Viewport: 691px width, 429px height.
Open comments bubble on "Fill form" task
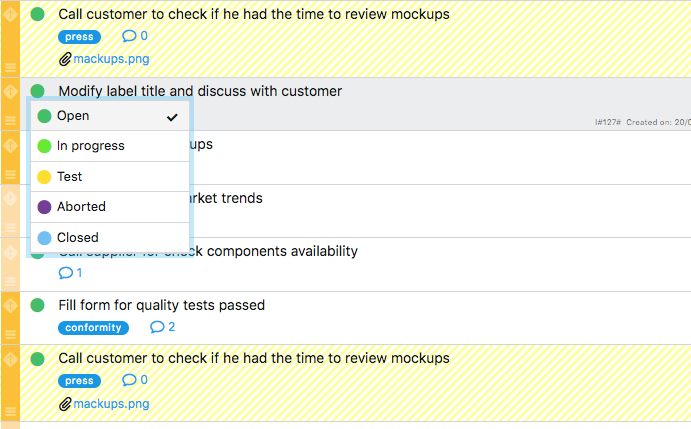point(162,327)
